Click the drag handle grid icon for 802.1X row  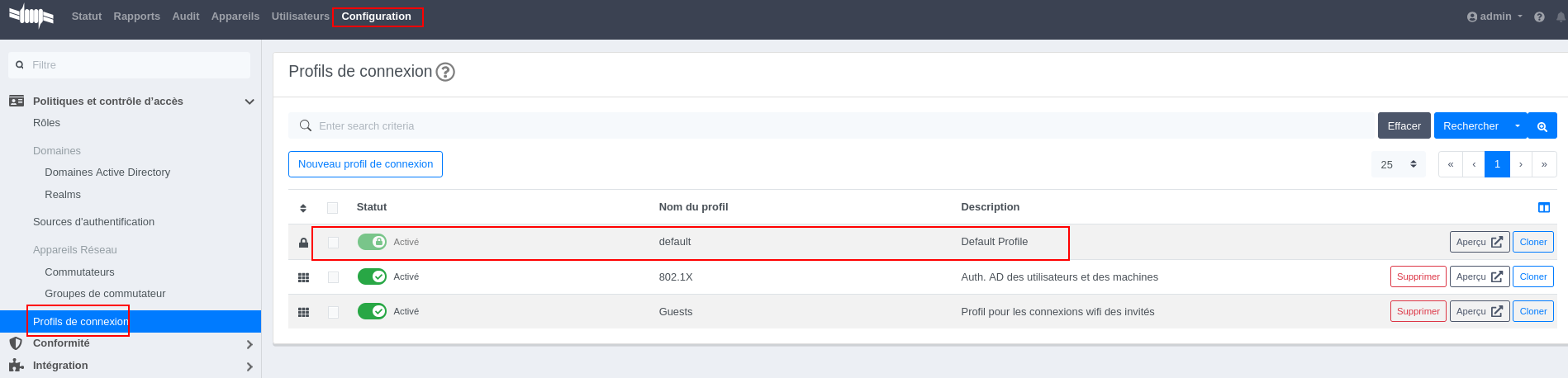(x=303, y=277)
